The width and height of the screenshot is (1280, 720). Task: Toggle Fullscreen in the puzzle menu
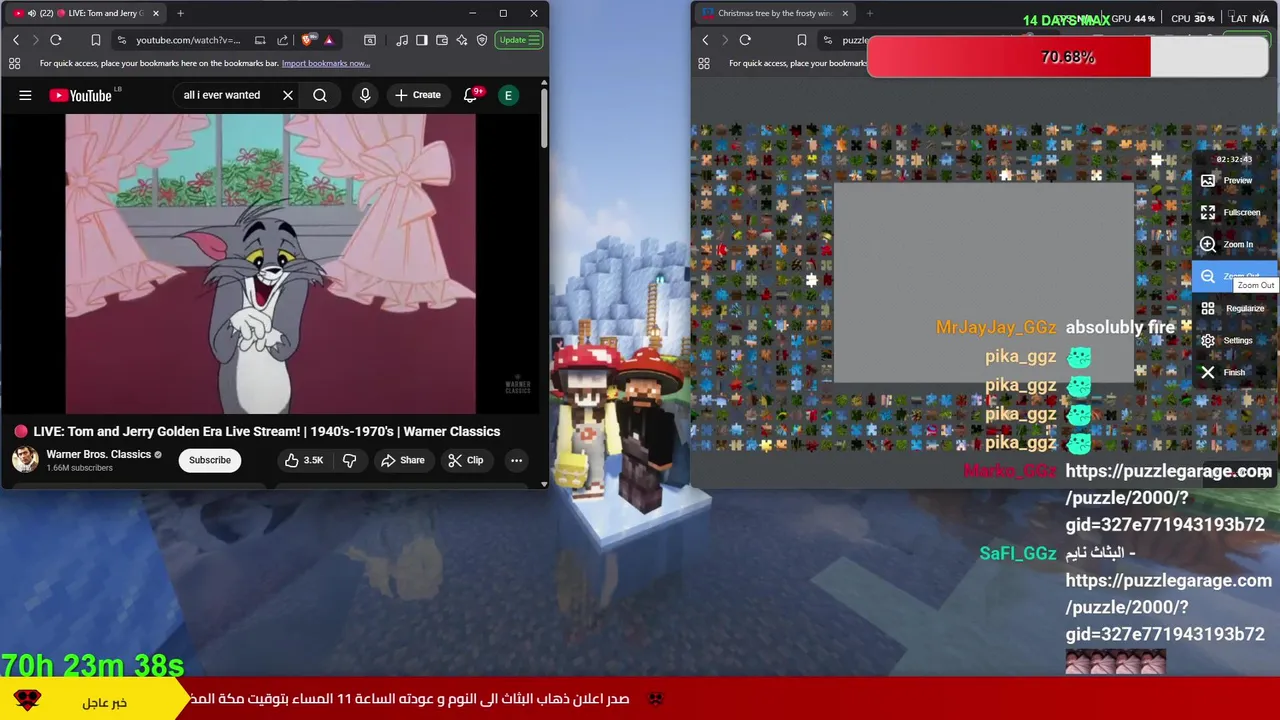(1235, 213)
